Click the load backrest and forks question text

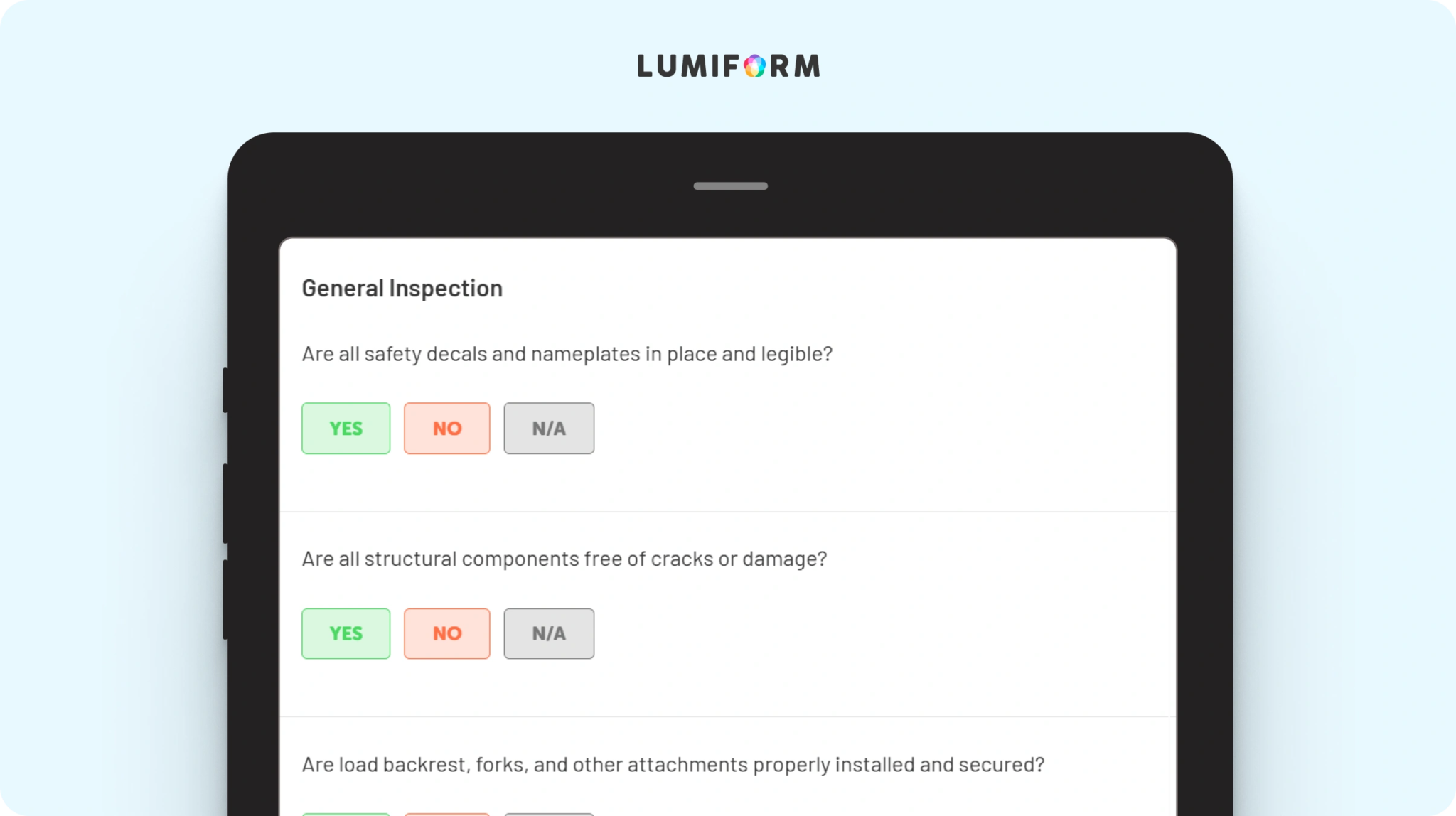(x=673, y=765)
